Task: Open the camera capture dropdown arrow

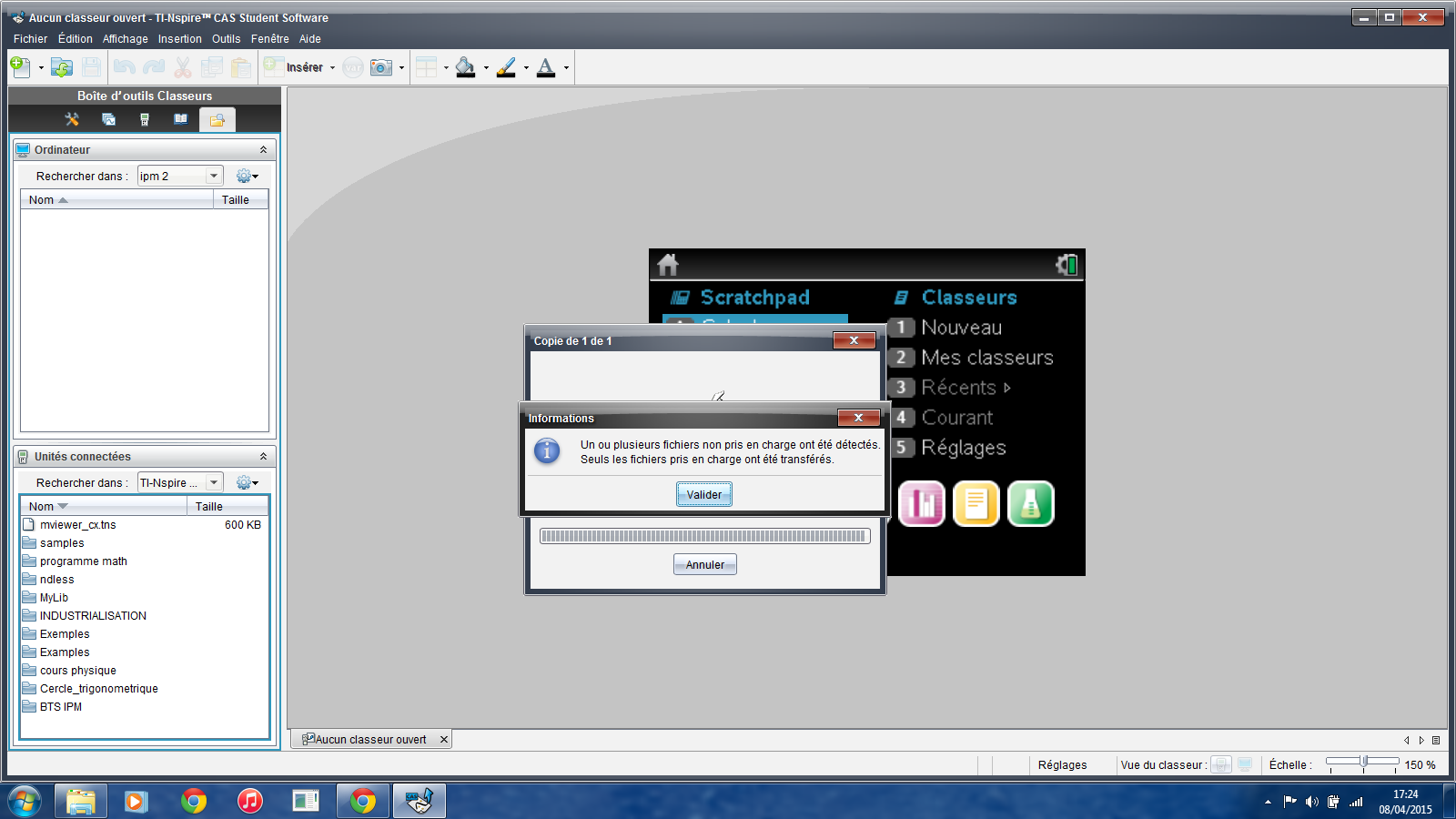Action: (x=401, y=67)
